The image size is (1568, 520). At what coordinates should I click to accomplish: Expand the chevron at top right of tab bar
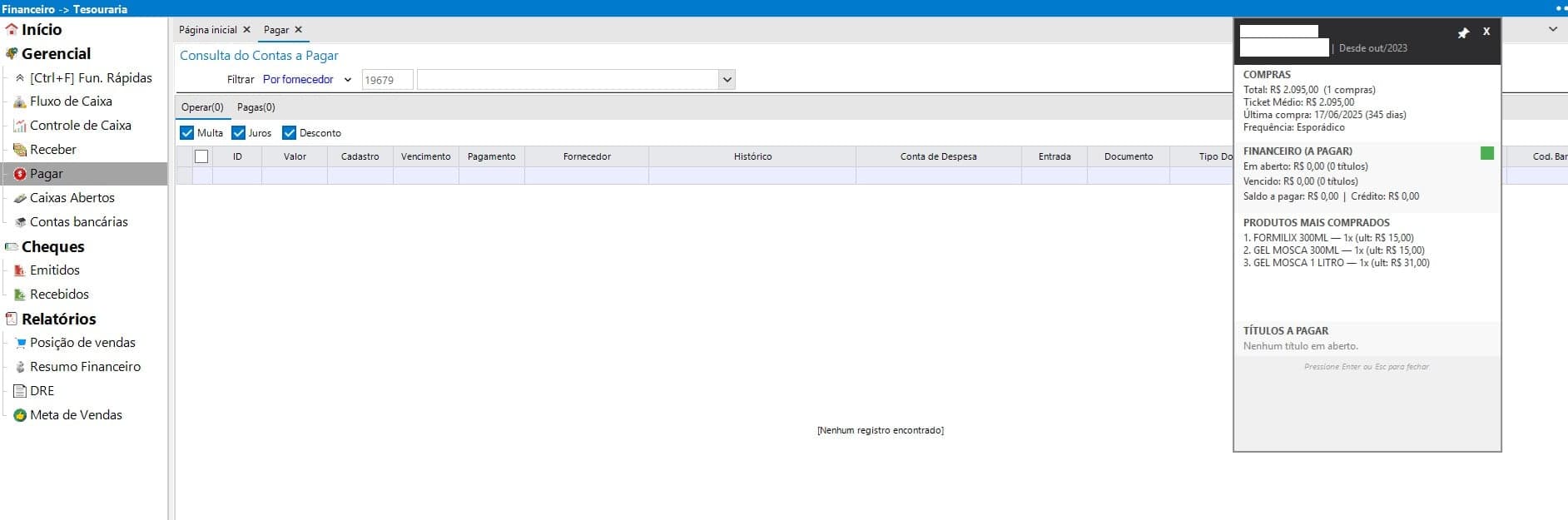pos(1552,29)
